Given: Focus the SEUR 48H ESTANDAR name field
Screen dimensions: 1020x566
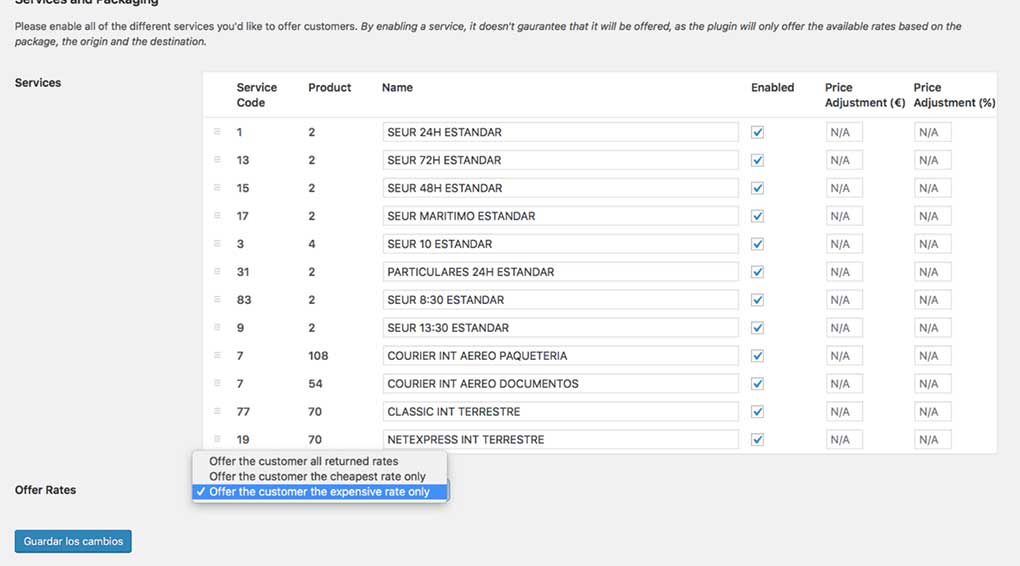Looking at the screenshot, I should click(x=560, y=188).
